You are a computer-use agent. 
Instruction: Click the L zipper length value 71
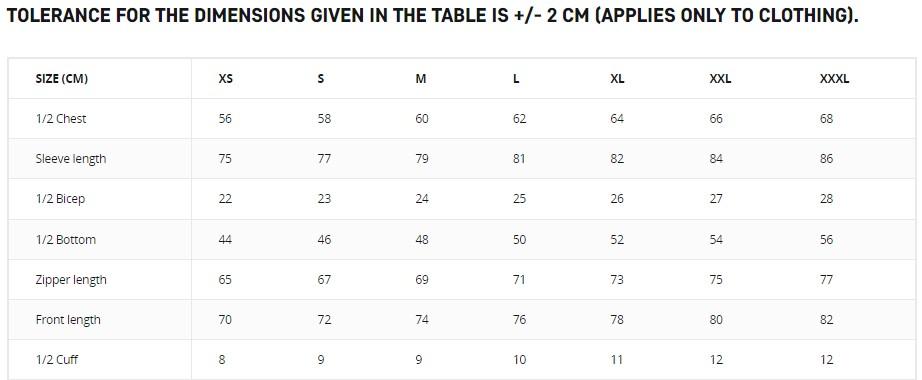pos(519,279)
